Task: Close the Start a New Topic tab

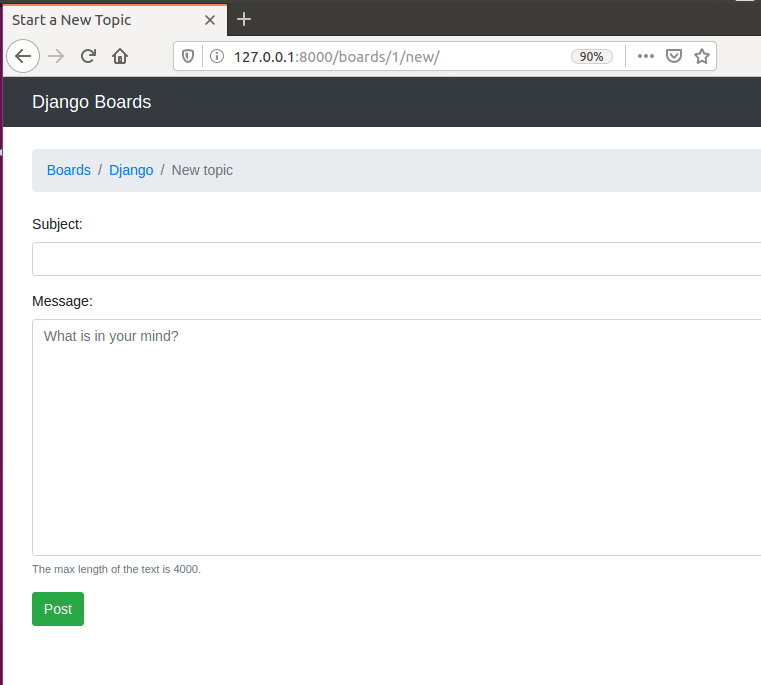Action: [210, 20]
